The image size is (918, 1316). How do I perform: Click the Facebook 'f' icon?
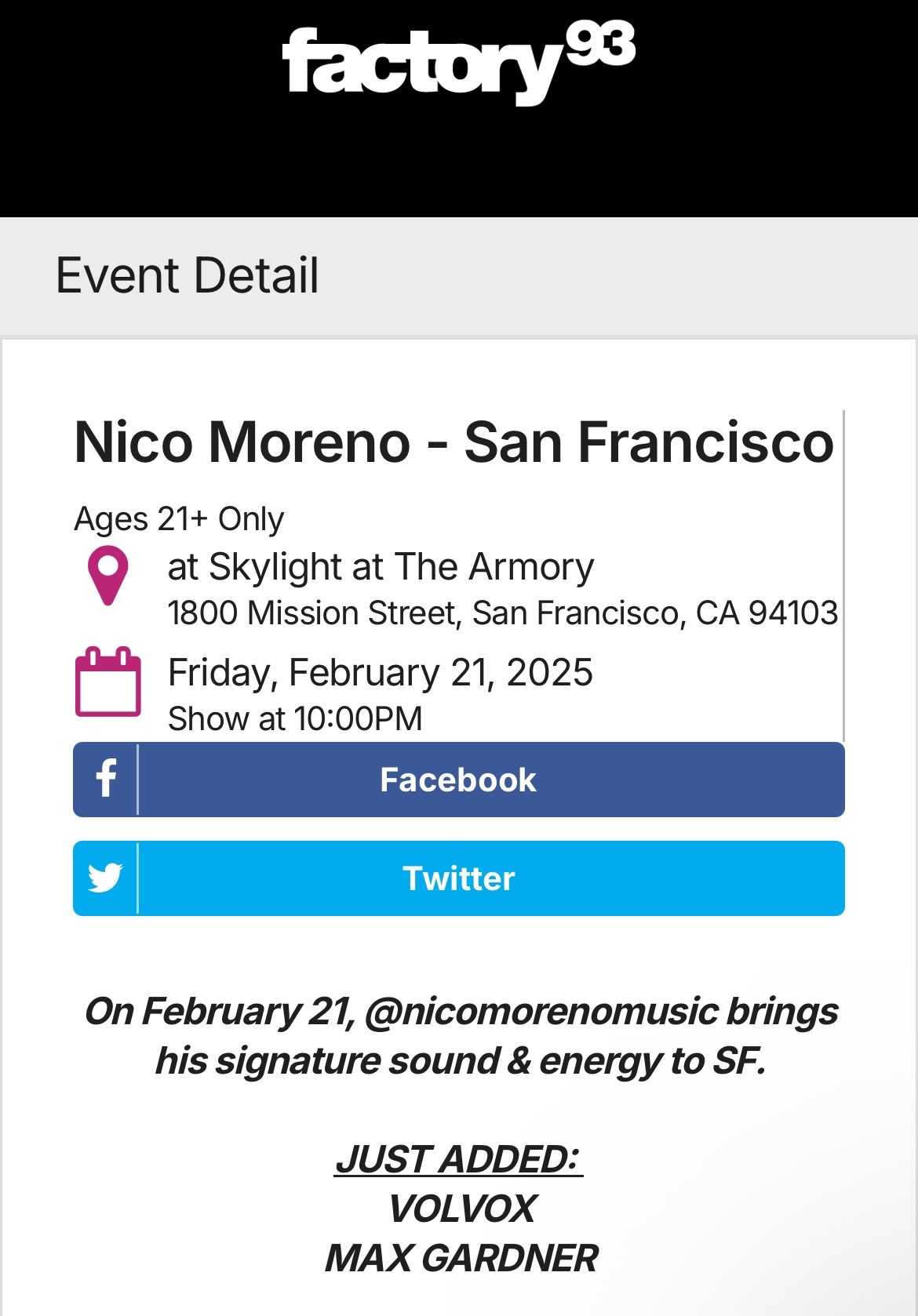click(106, 780)
